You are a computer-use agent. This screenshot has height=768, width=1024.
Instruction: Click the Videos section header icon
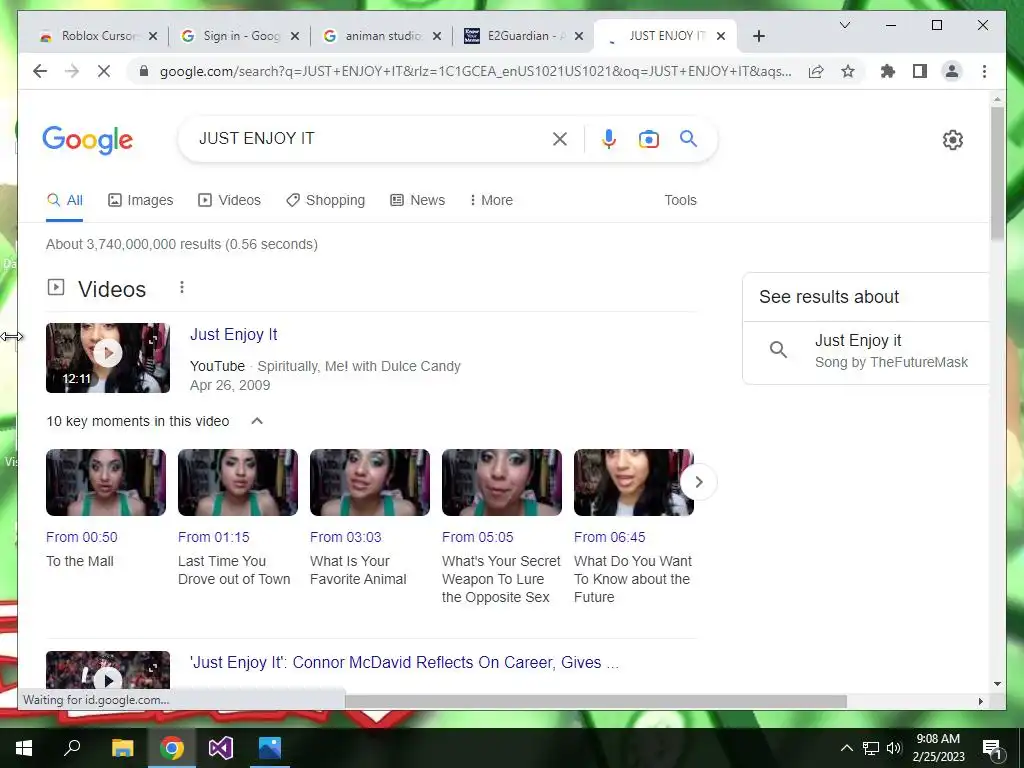point(56,287)
